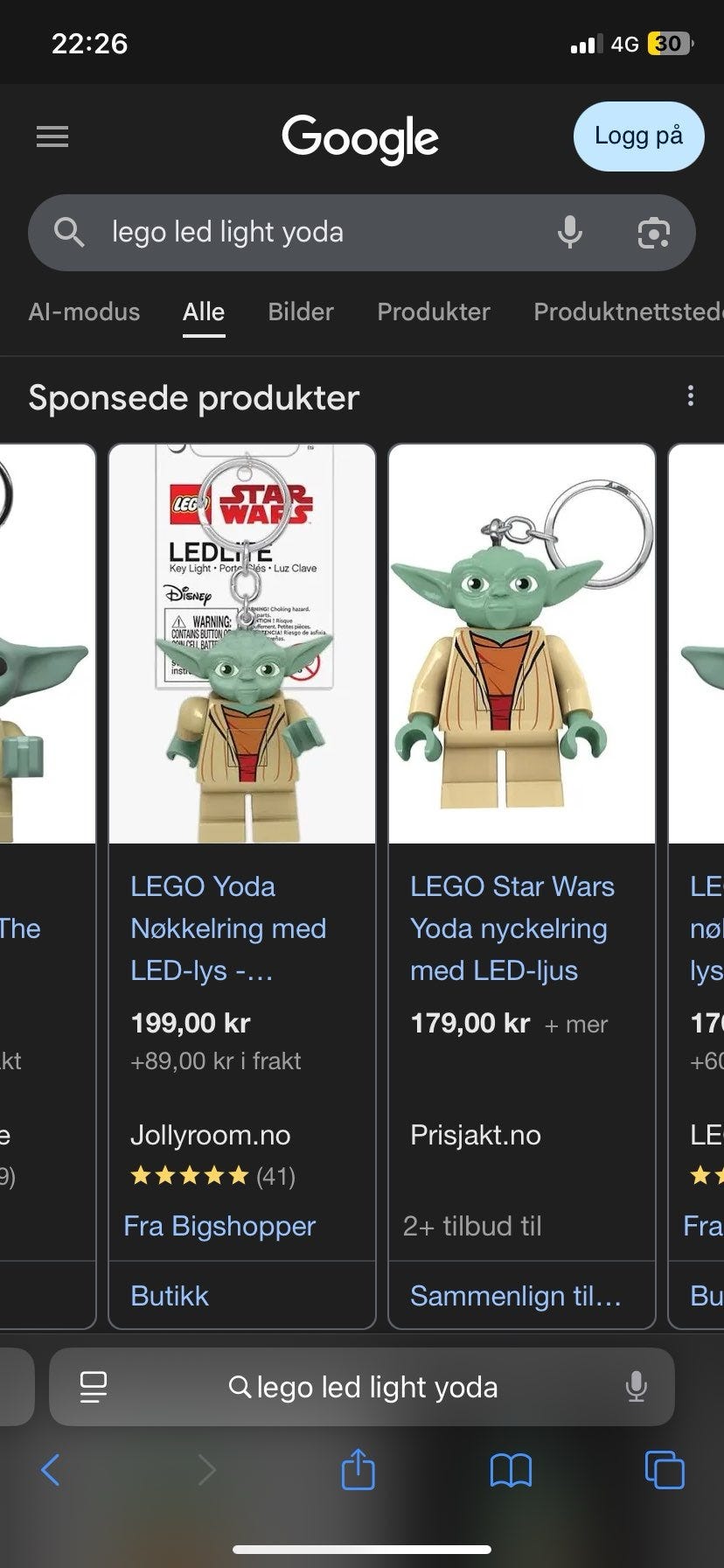Open Google Lens camera search
The image size is (724, 1568).
653,233
